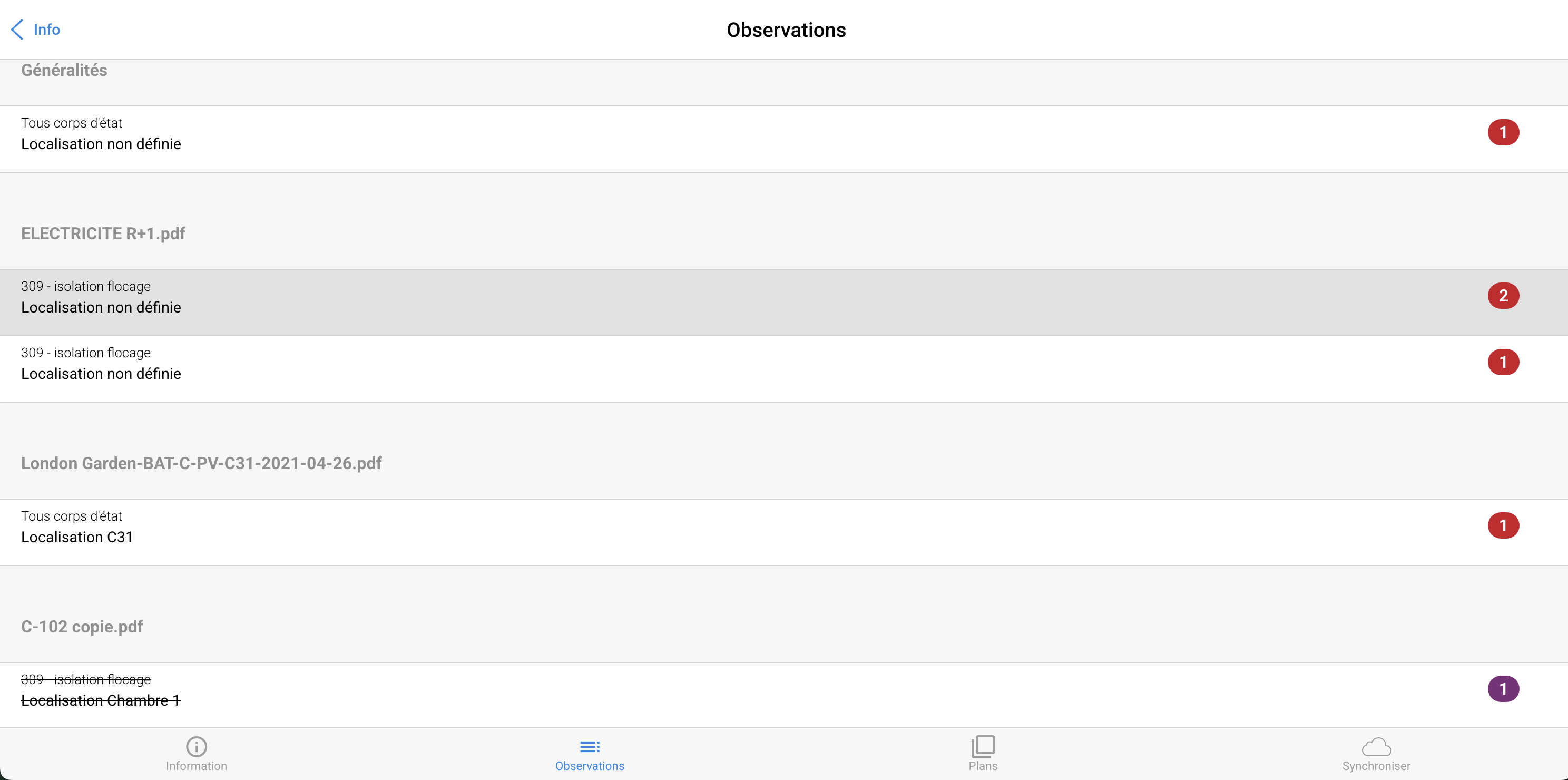Open the Information tab icon

coord(196,746)
